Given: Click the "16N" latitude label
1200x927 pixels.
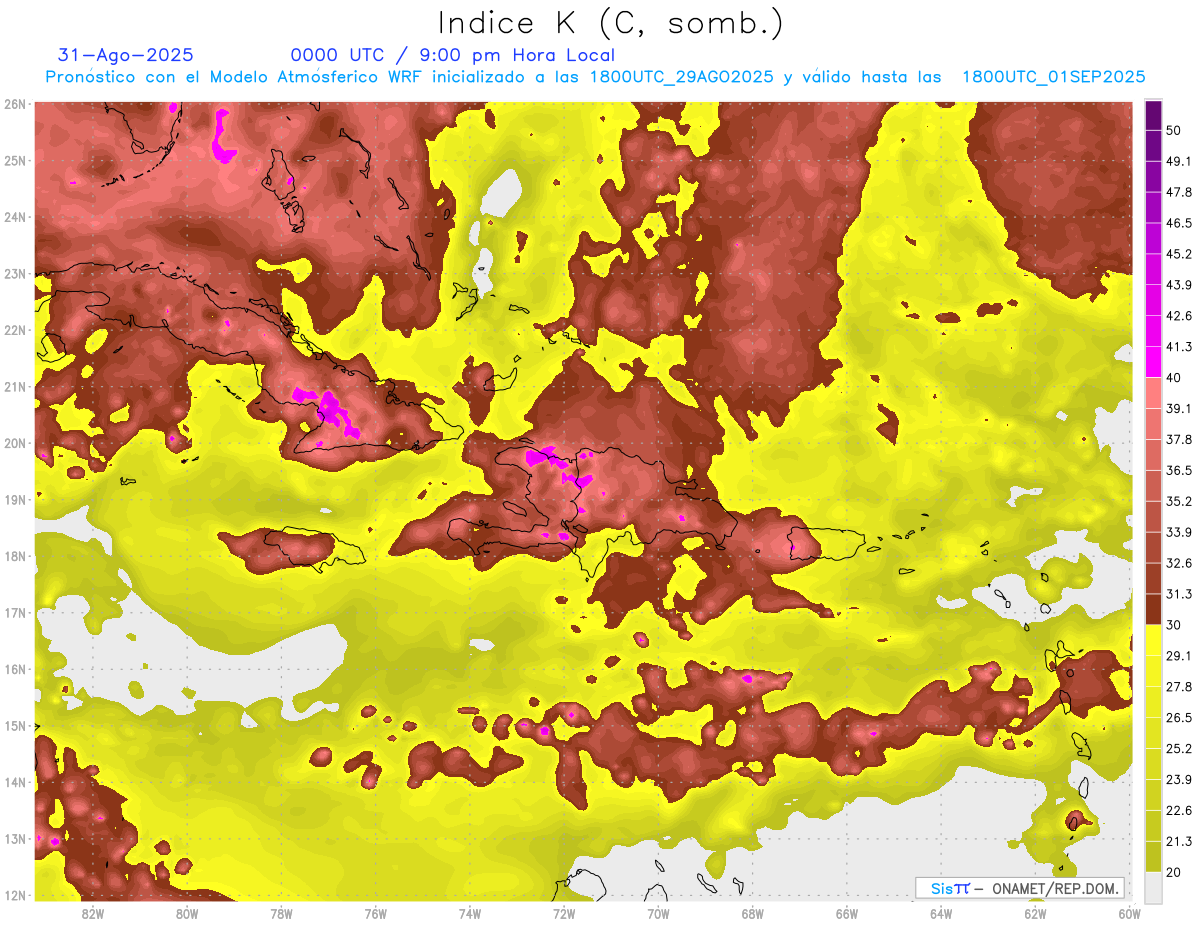Looking at the screenshot, I should pyautogui.click(x=15, y=669).
